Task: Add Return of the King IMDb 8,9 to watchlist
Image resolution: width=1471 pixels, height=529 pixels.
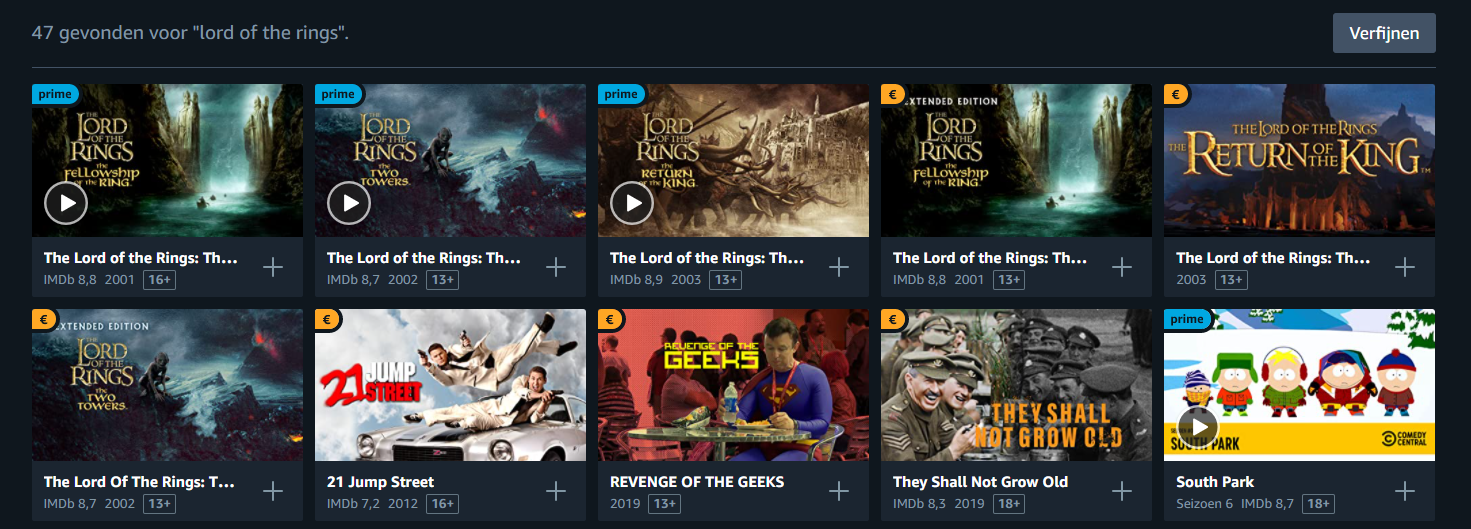Action: click(839, 267)
